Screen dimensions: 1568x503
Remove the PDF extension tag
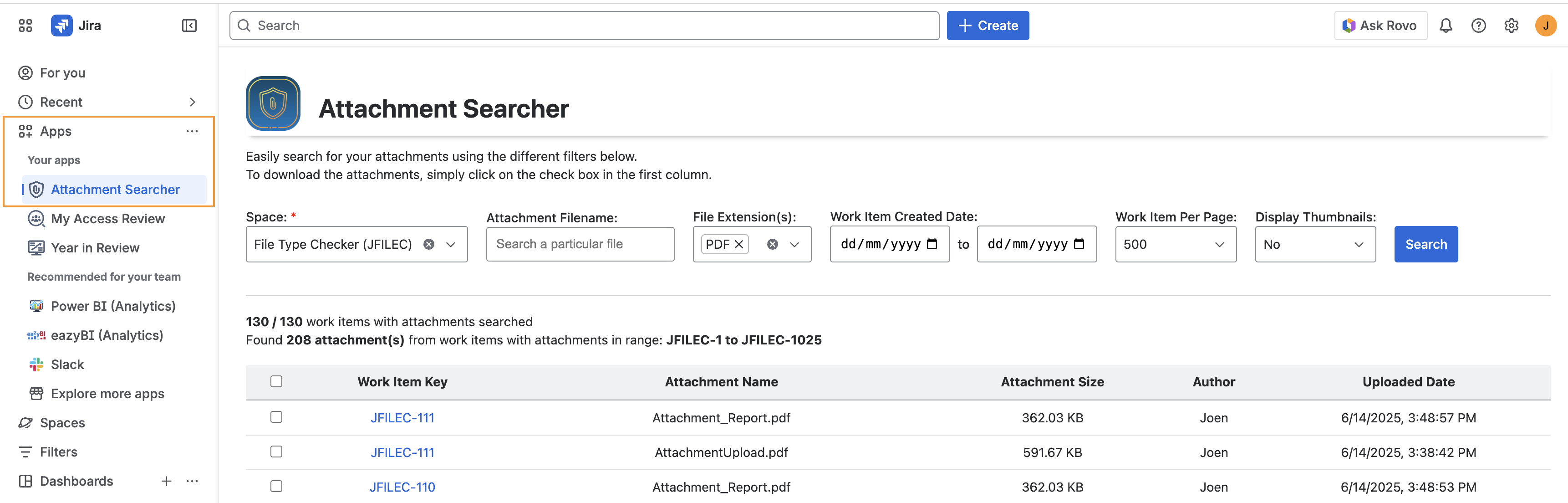tap(739, 244)
